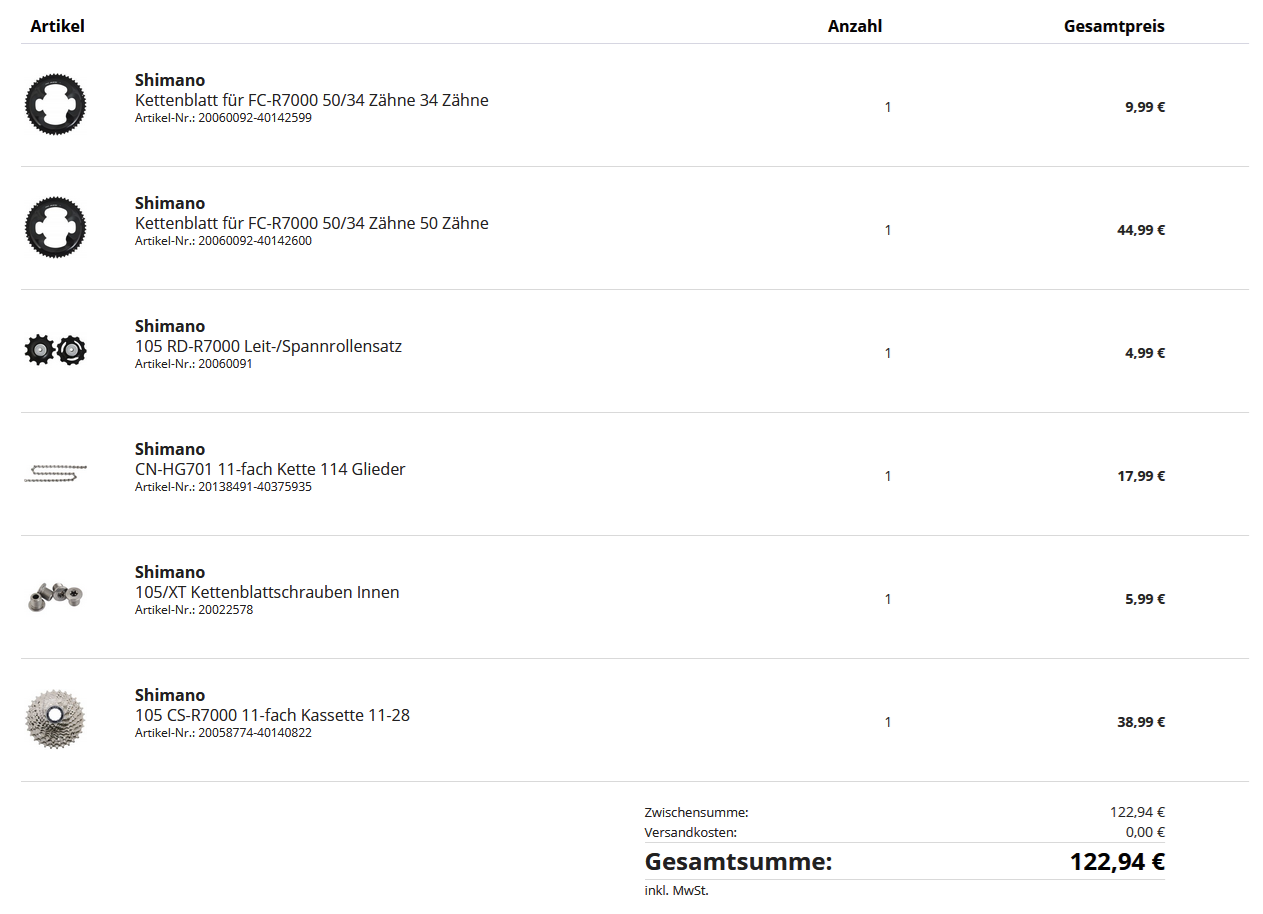The height and width of the screenshot is (914, 1263).
Task: Open the 105 CS-R7000 11-fach Kassette title
Action: pyautogui.click(x=272, y=715)
